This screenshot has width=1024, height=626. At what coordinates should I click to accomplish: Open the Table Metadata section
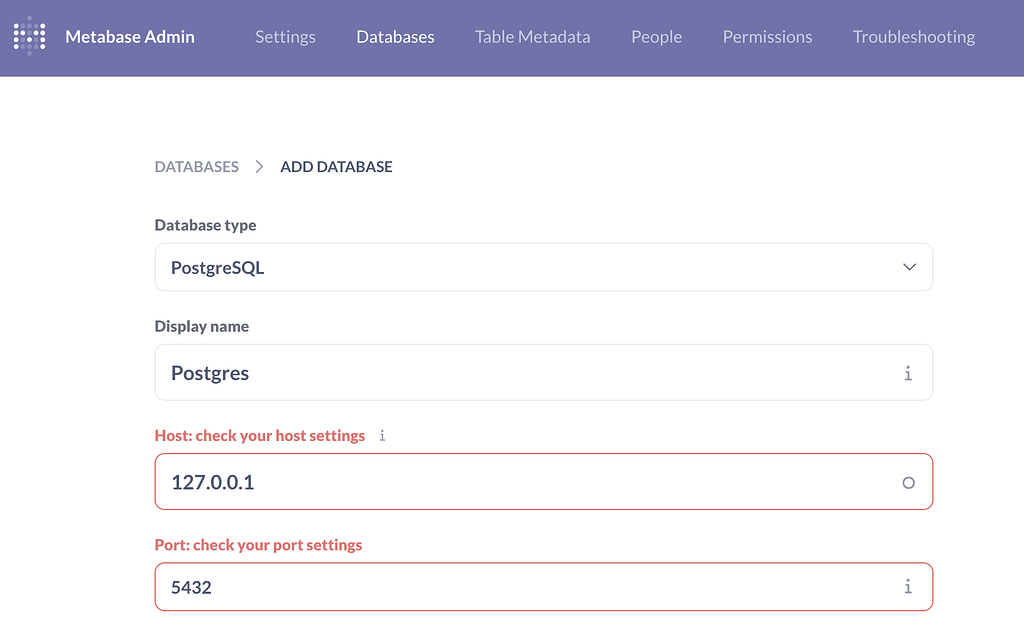(x=532, y=36)
